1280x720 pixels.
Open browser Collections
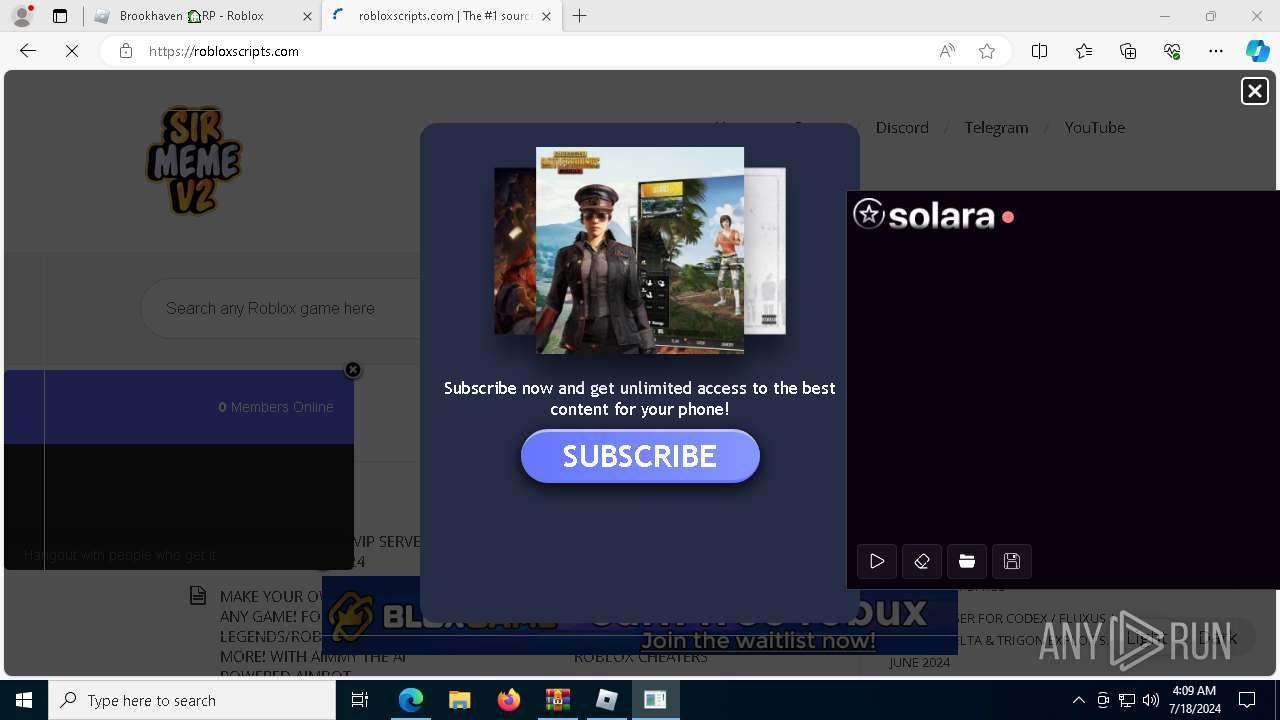tap(1128, 51)
